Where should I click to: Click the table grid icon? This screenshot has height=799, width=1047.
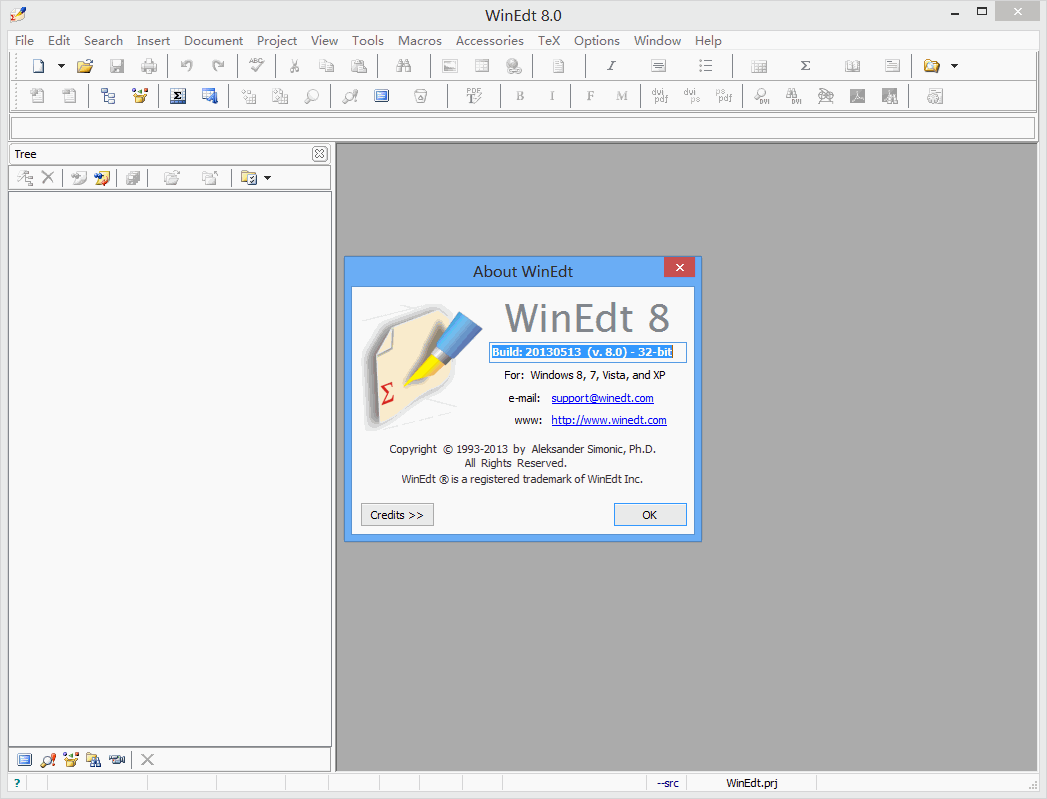759,66
